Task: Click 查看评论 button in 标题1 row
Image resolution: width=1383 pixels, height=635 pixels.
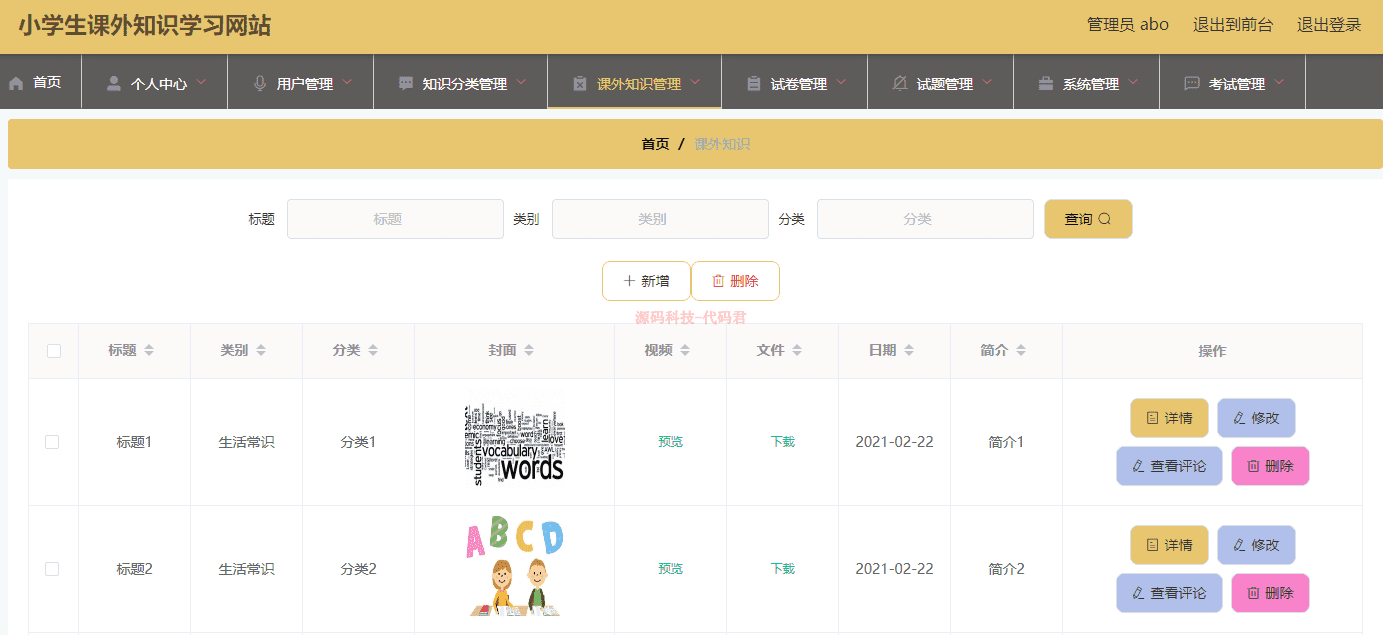Action: pos(1169,466)
